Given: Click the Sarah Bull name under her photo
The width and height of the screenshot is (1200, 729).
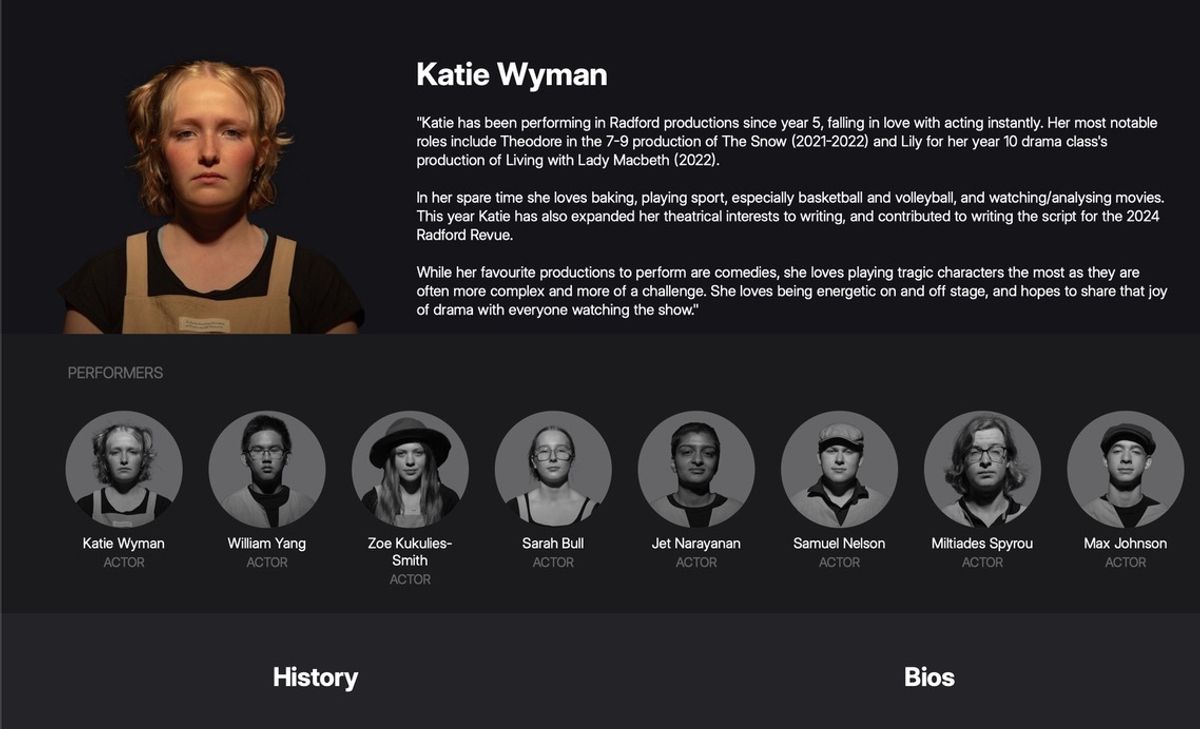Looking at the screenshot, I should tap(553, 544).
